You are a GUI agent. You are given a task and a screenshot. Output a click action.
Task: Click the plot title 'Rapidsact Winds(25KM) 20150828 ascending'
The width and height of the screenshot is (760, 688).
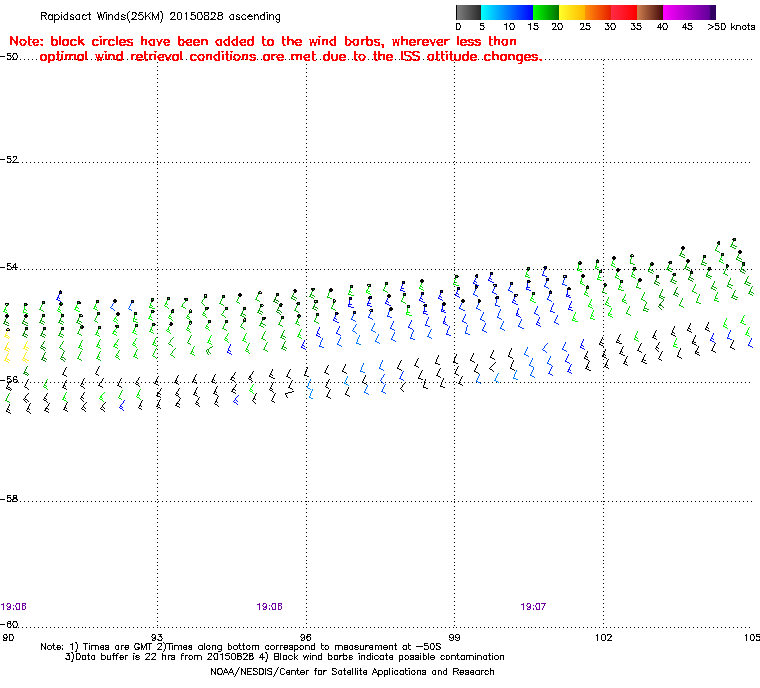pyautogui.click(x=160, y=16)
